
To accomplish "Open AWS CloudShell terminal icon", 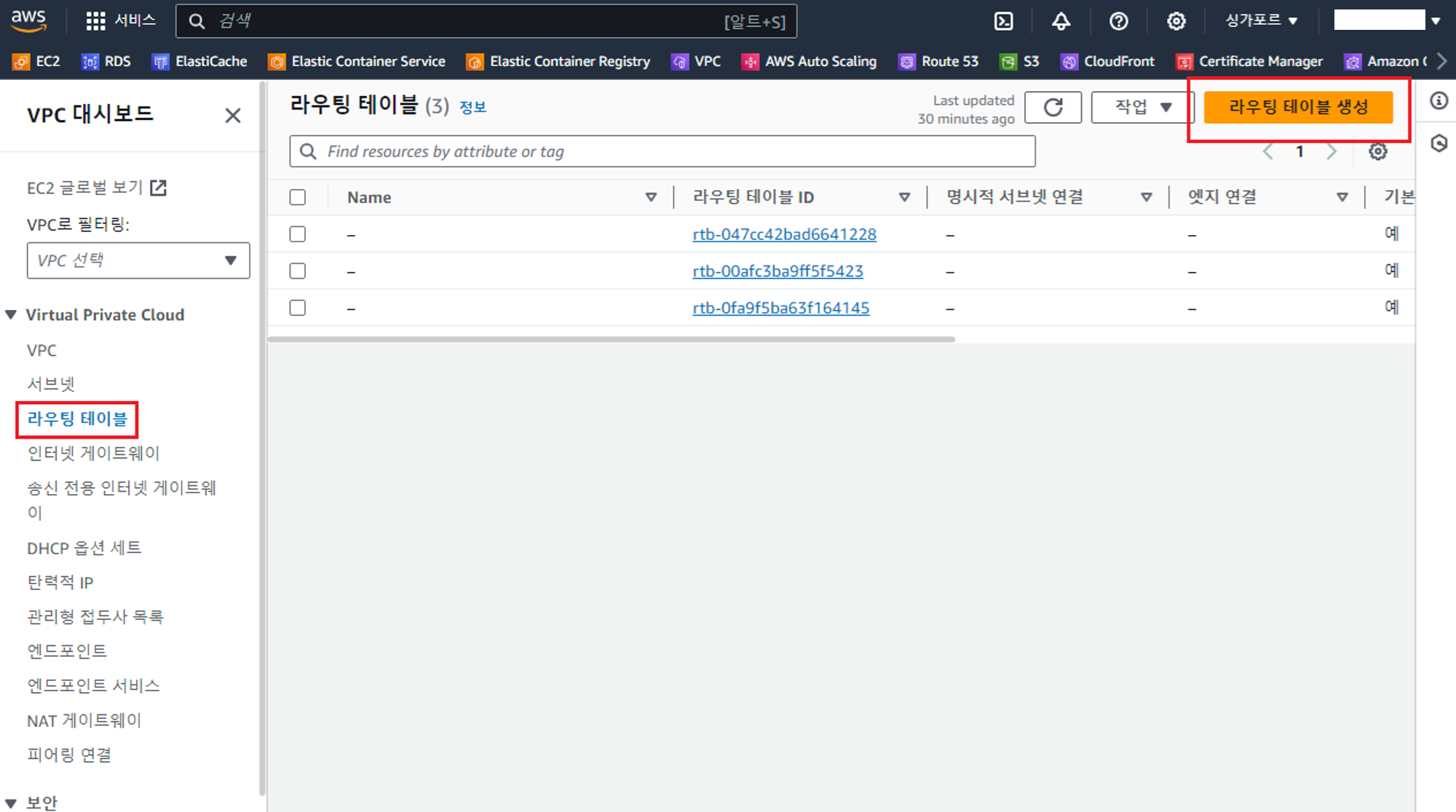I will (x=1003, y=21).
